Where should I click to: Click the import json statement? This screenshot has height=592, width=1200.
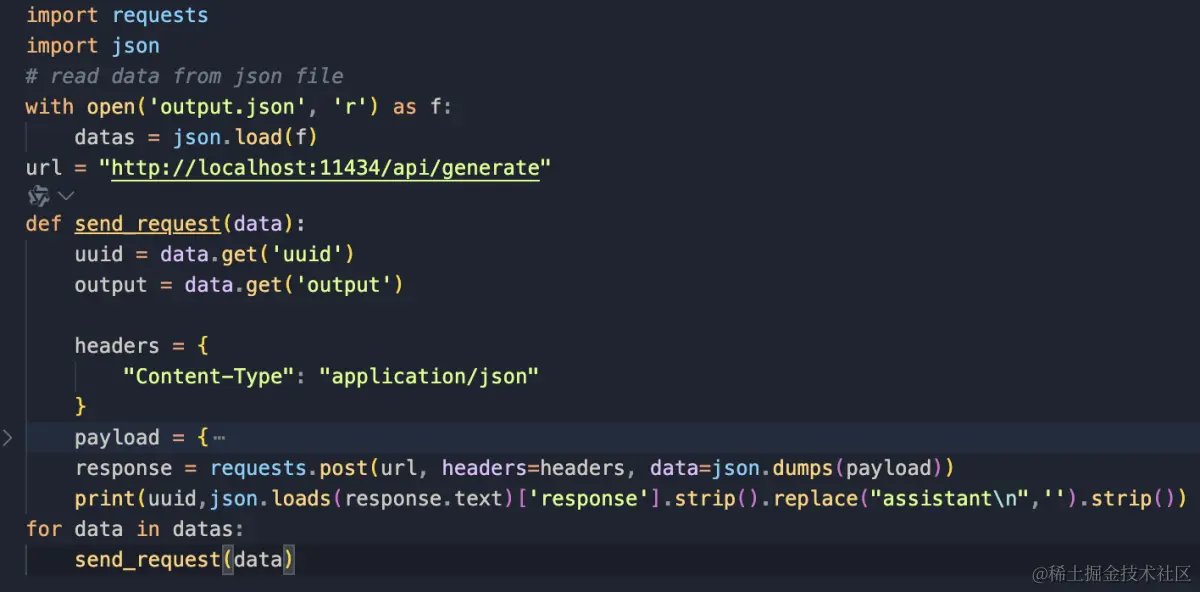(x=92, y=45)
